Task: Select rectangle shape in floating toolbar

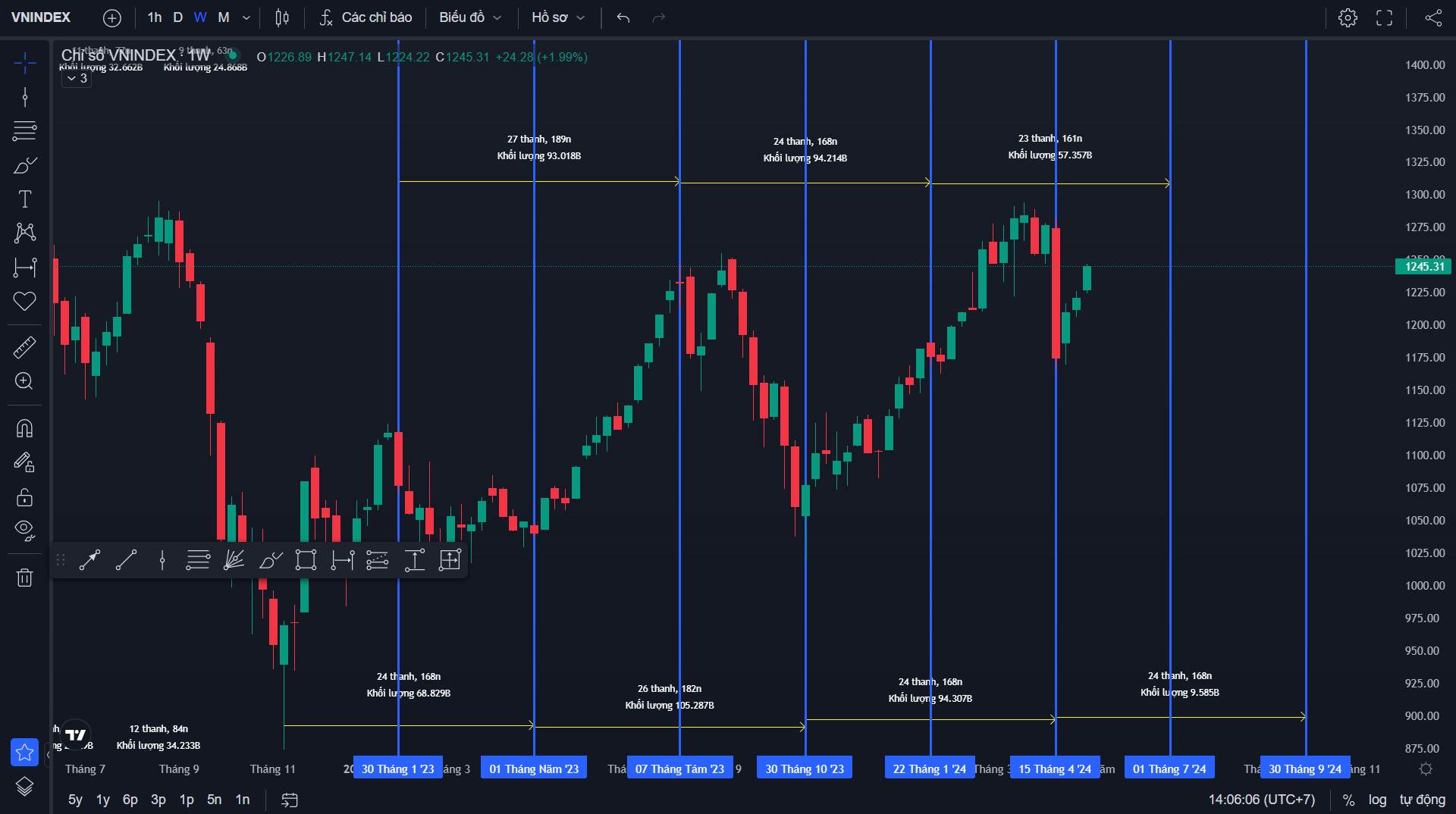Action: click(x=306, y=560)
